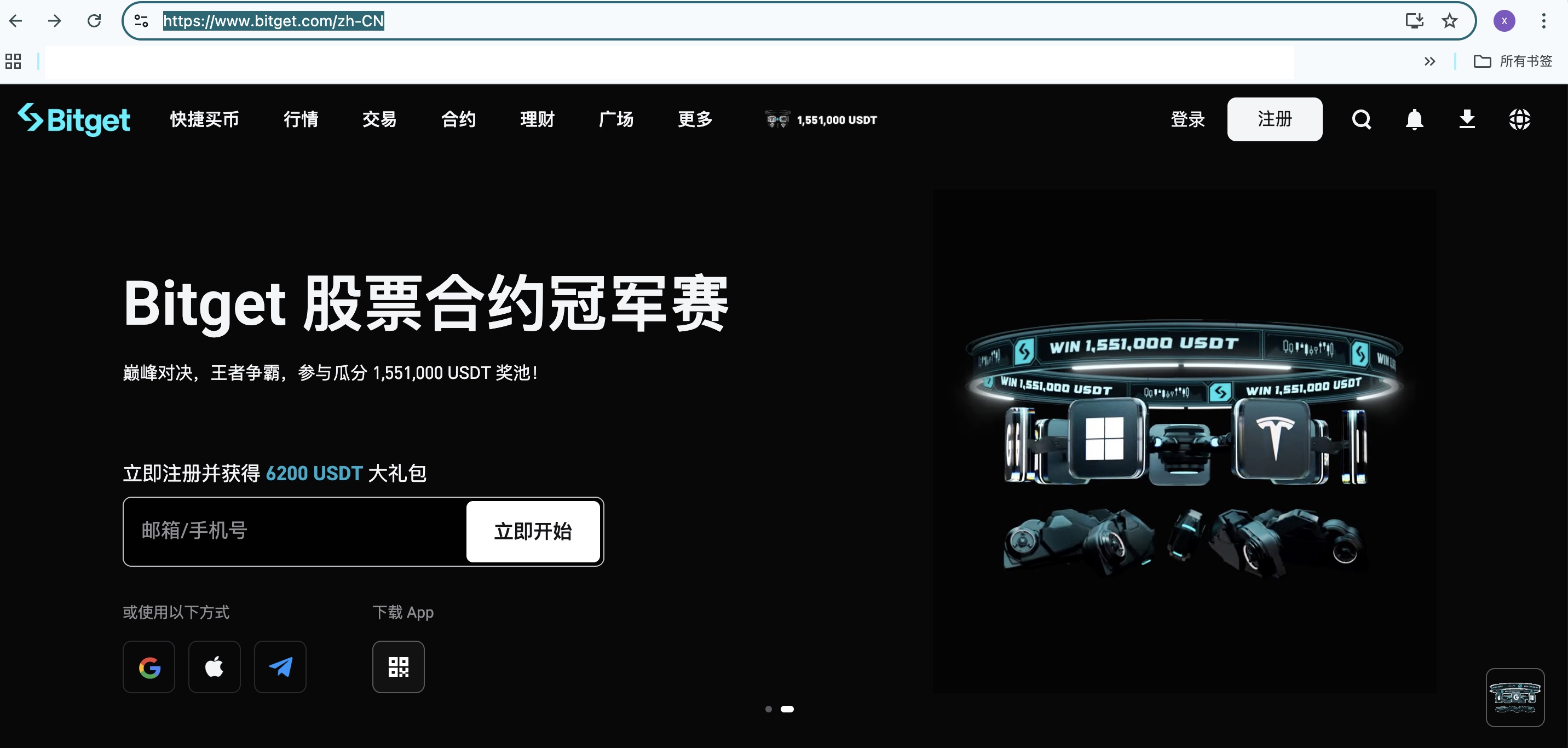Select the 合约 menu item
The image size is (1568, 748).
point(458,119)
